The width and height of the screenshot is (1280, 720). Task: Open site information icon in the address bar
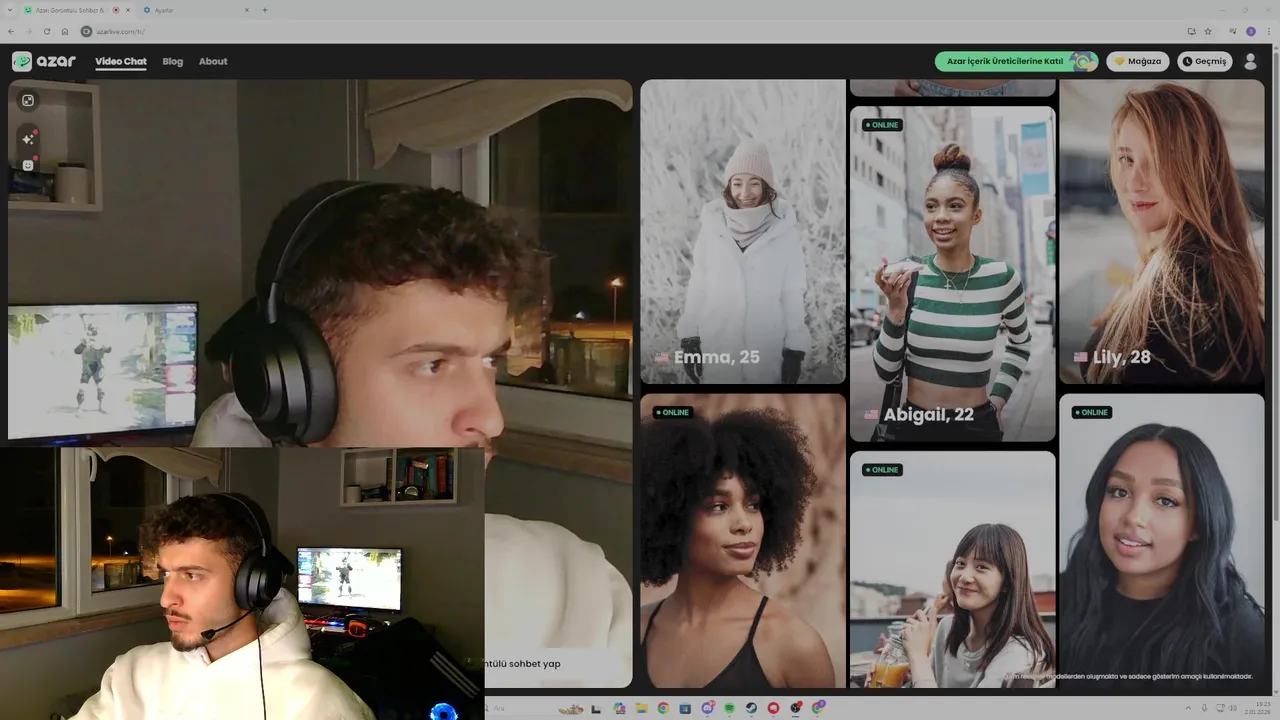click(x=87, y=31)
